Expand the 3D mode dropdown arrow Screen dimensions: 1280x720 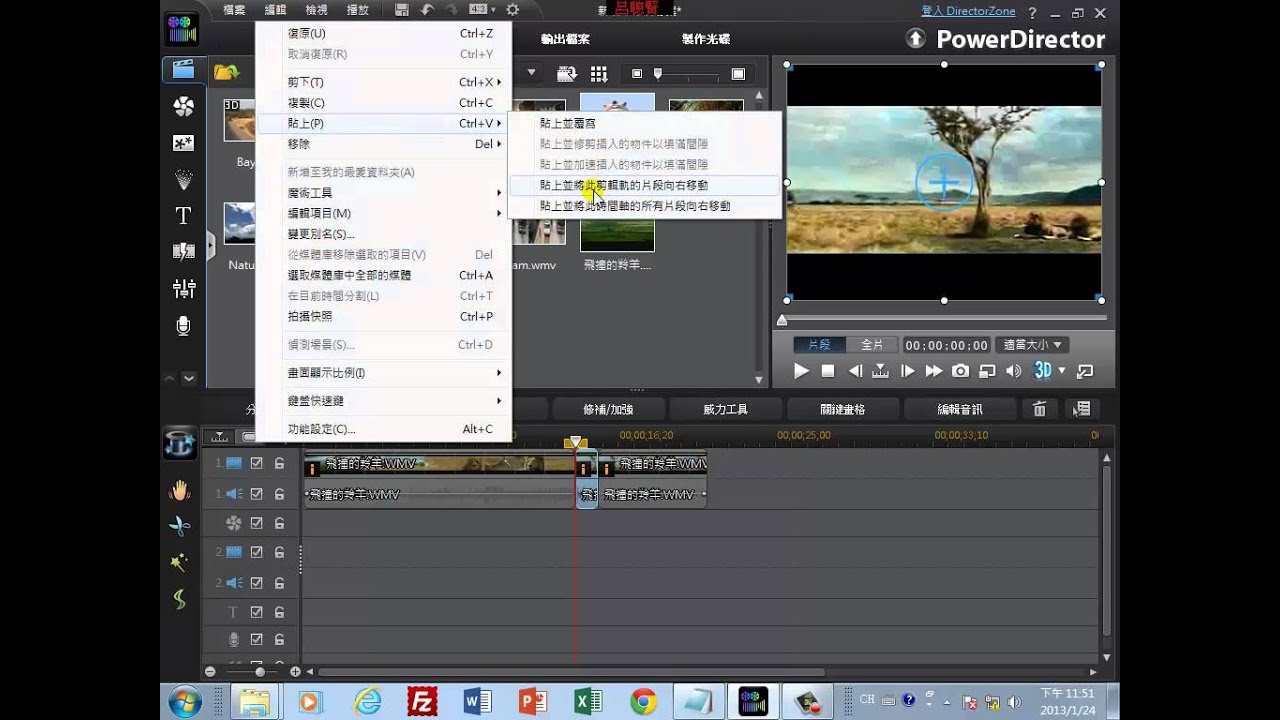pos(1062,371)
